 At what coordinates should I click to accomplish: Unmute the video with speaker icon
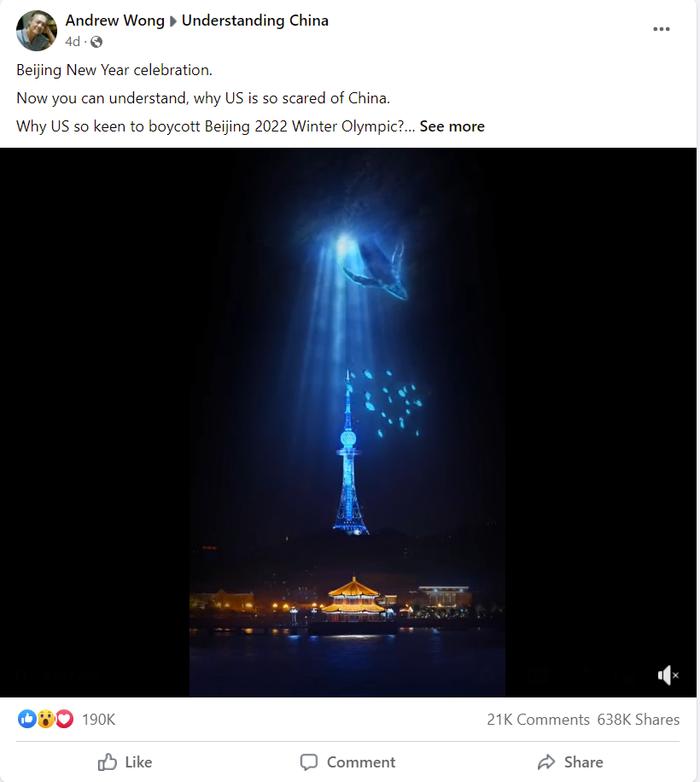pos(668,676)
